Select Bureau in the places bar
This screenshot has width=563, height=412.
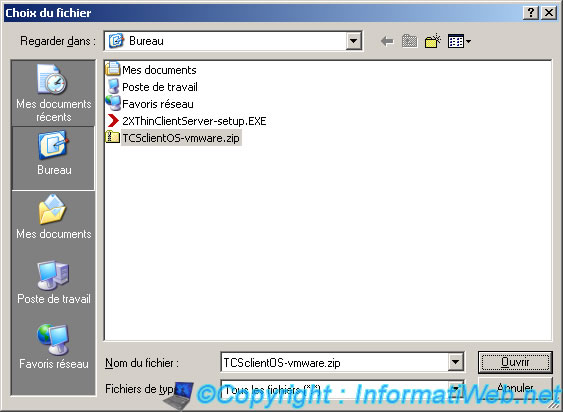[x=53, y=158]
